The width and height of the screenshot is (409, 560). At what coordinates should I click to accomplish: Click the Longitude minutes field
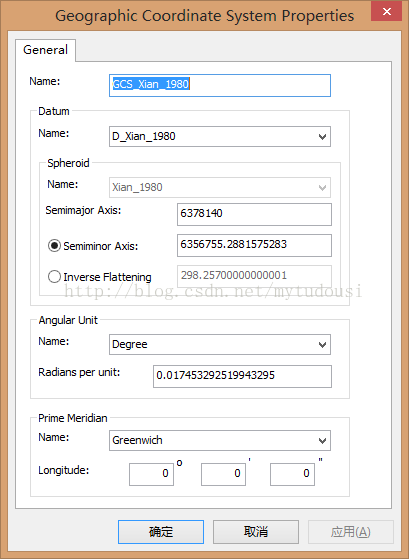[223, 474]
